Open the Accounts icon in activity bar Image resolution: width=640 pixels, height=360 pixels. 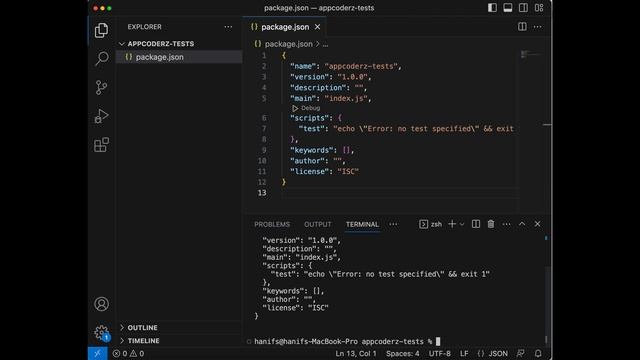point(101,304)
